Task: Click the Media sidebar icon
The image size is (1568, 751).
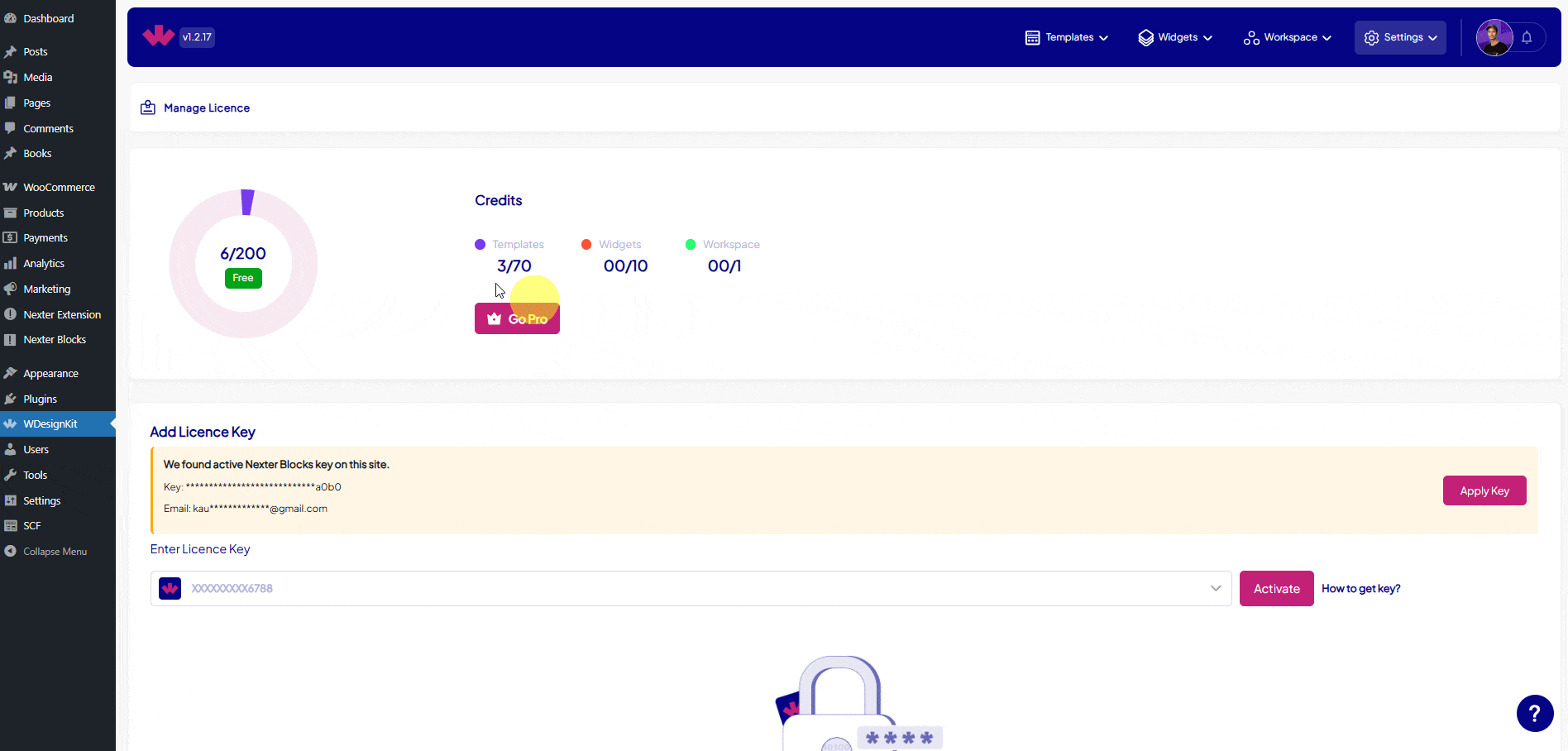Action: click(11, 77)
